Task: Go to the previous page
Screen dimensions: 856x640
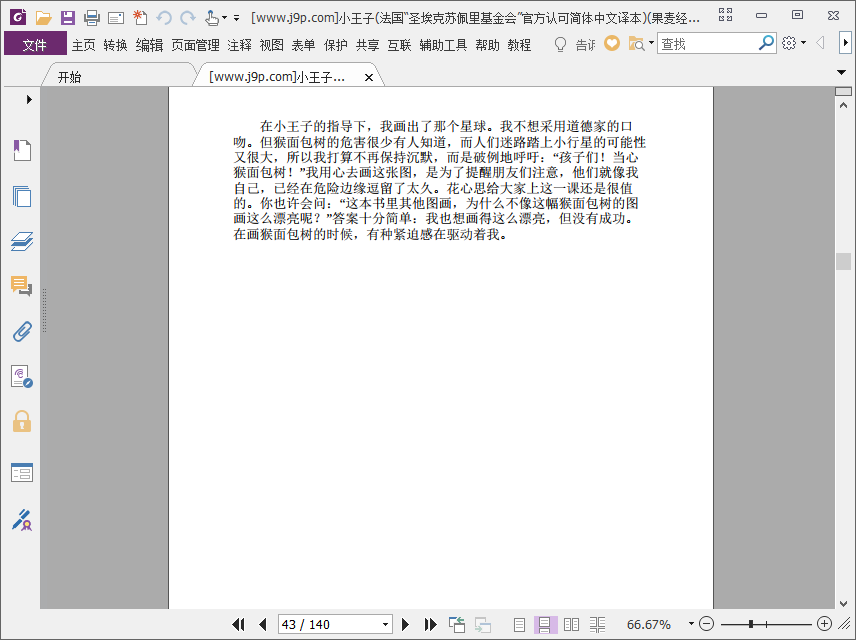Action: point(263,624)
